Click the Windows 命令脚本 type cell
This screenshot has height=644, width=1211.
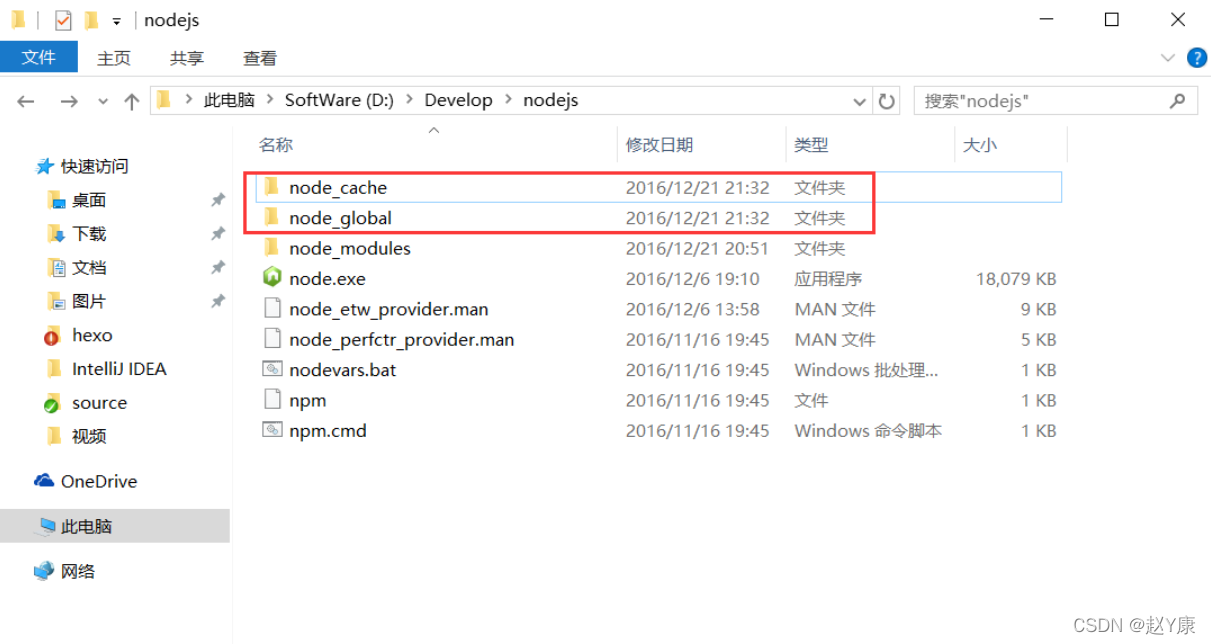[868, 431]
